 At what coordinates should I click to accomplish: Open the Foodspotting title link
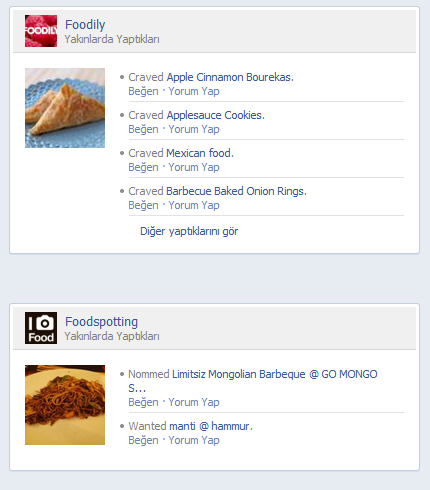coord(101,322)
